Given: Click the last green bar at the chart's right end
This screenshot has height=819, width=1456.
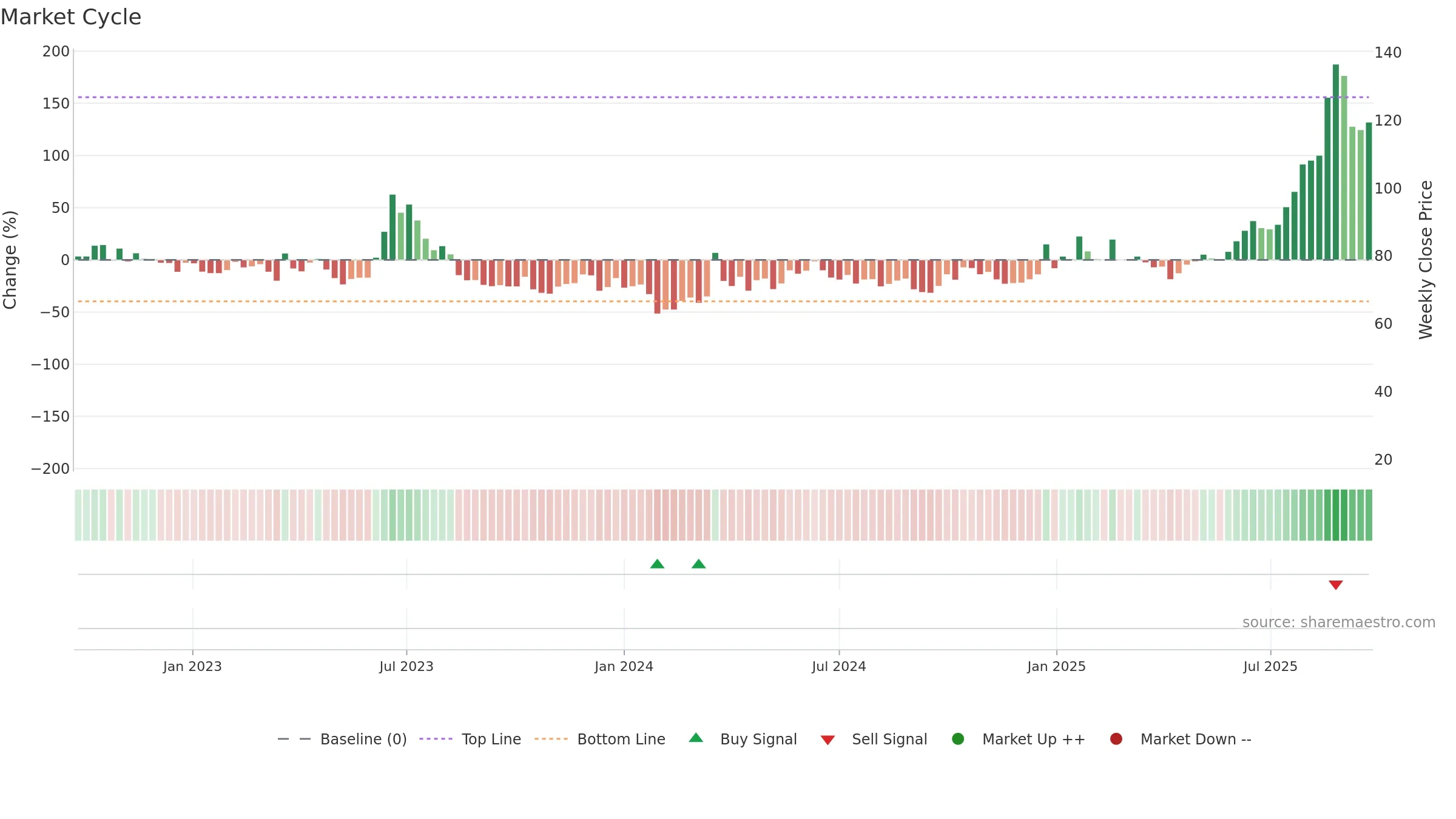Looking at the screenshot, I should 1369,191.
